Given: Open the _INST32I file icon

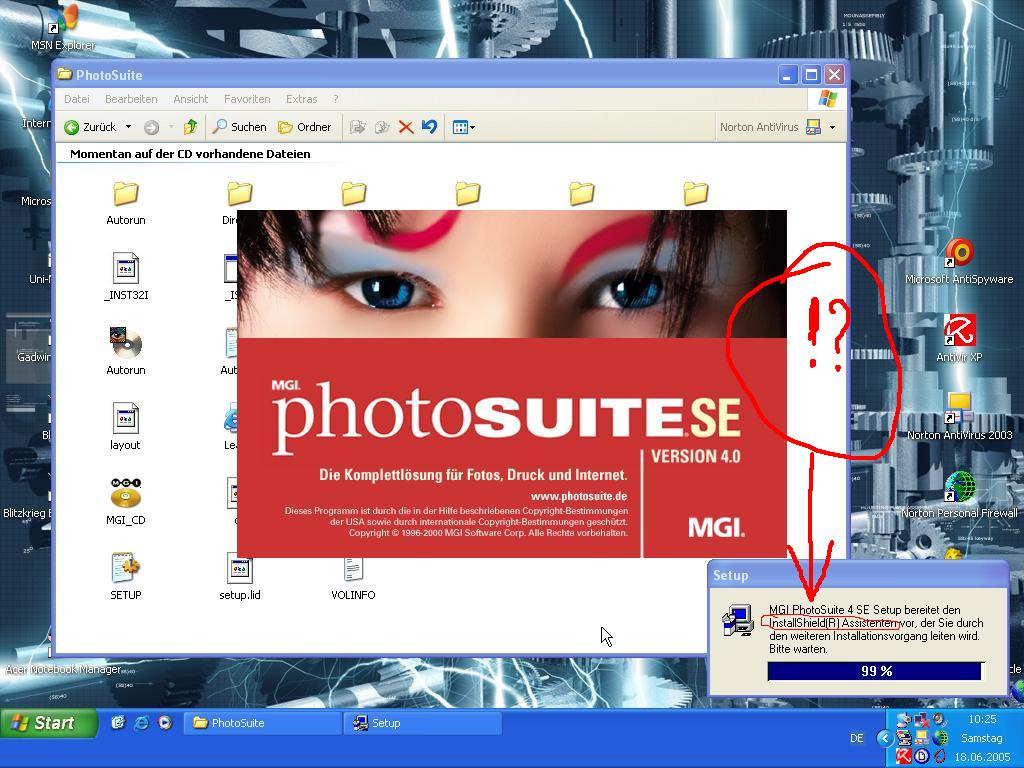Looking at the screenshot, I should (x=125, y=268).
